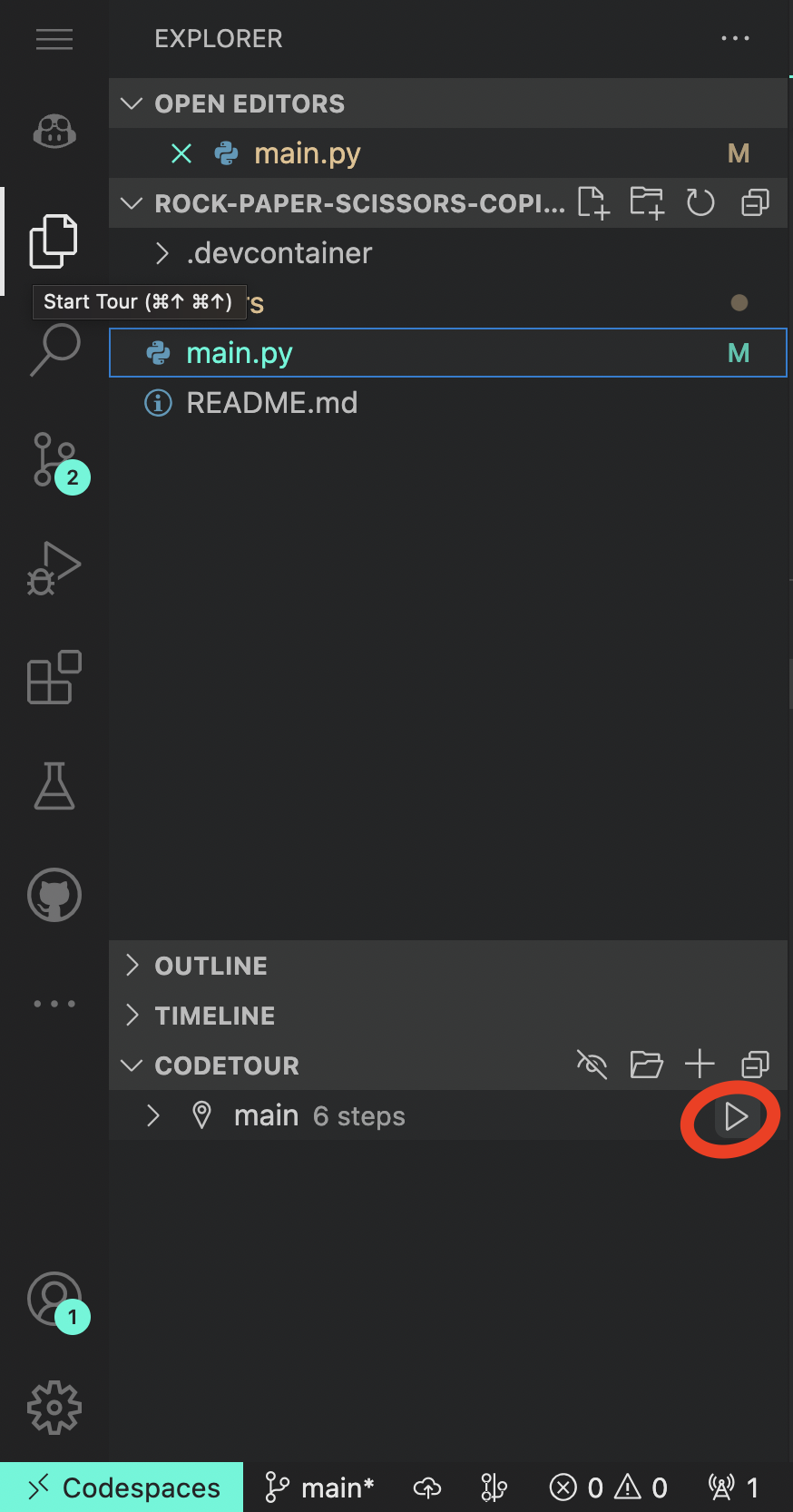The image size is (793, 1512).
Task: Click Codespaces in the status bar
Action: click(122, 1487)
